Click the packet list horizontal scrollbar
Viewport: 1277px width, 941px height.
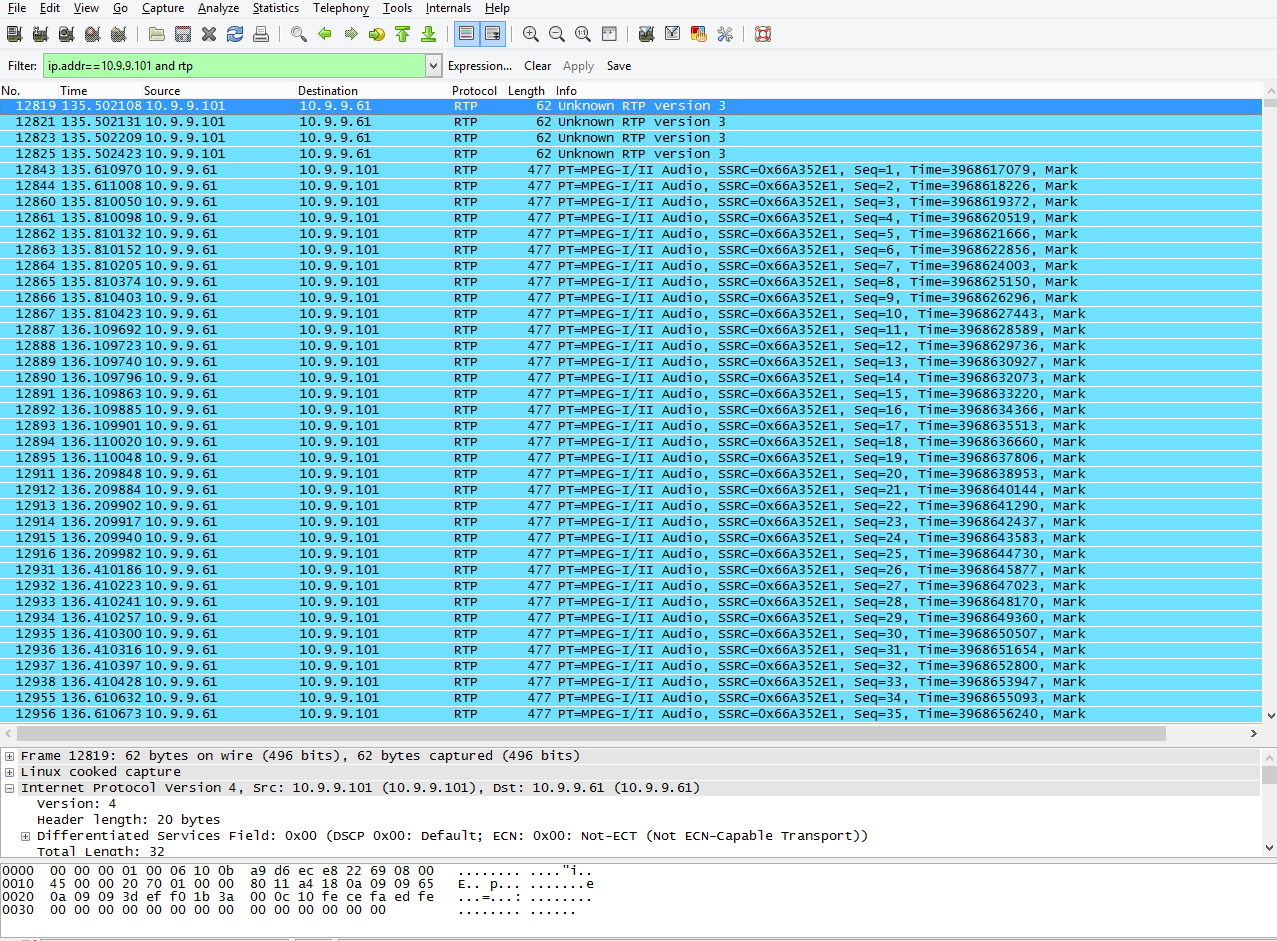[x=590, y=733]
